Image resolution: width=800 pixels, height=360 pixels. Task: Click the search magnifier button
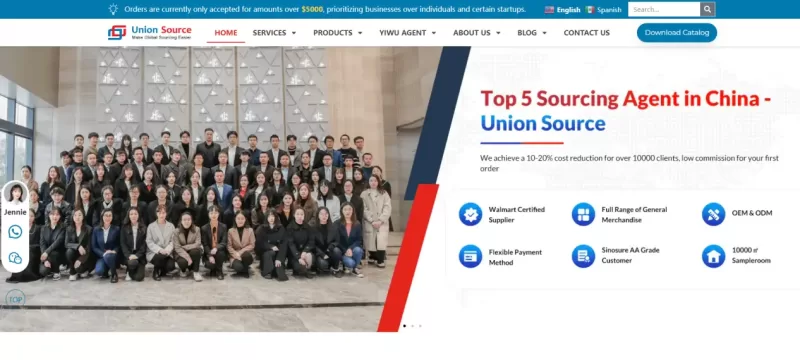tap(707, 9)
